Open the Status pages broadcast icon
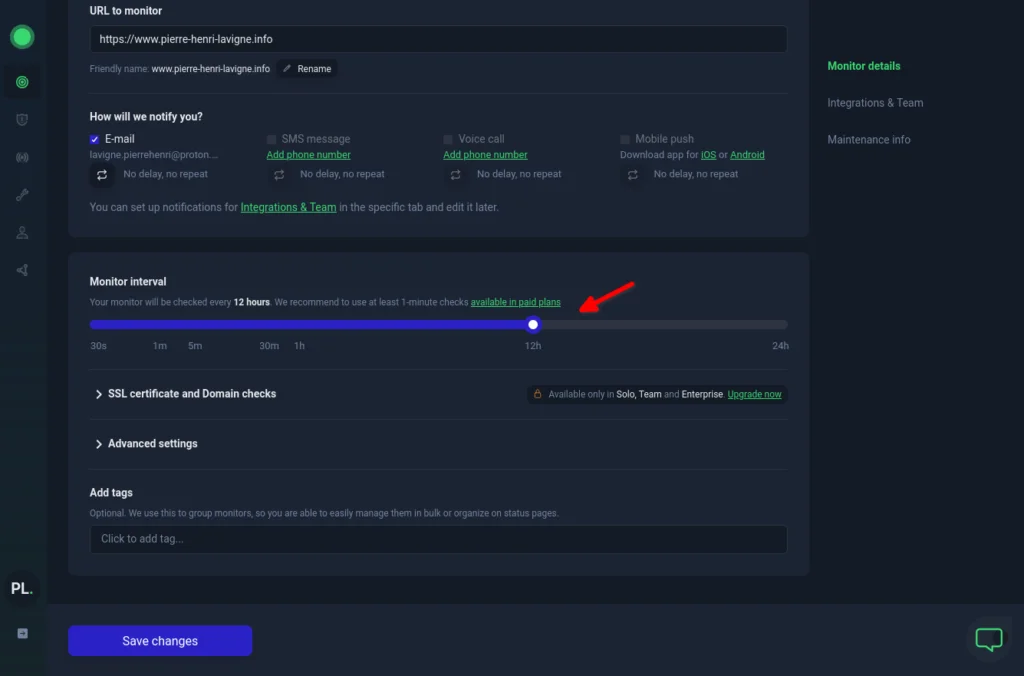This screenshot has height=676, width=1024. click(22, 158)
